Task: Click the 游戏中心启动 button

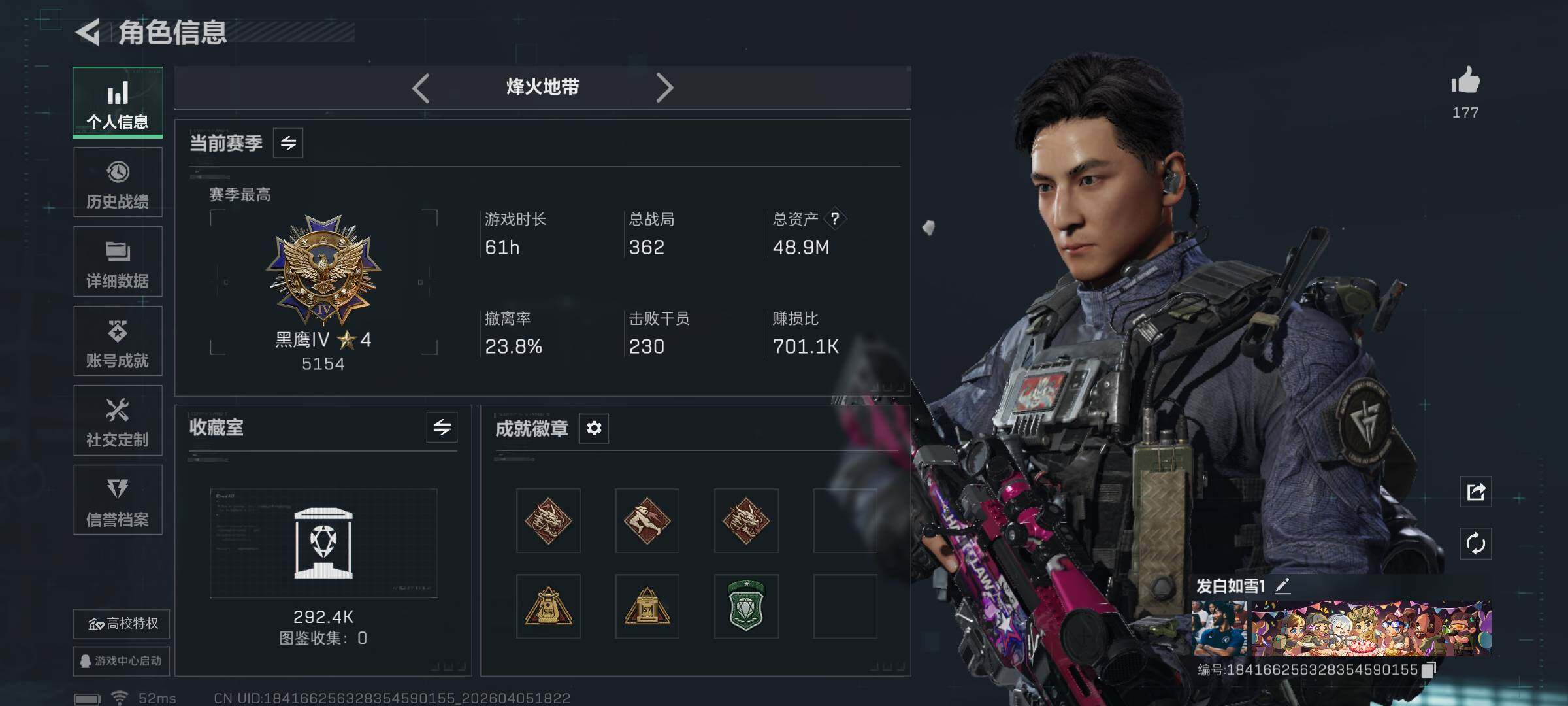Action: [x=122, y=661]
